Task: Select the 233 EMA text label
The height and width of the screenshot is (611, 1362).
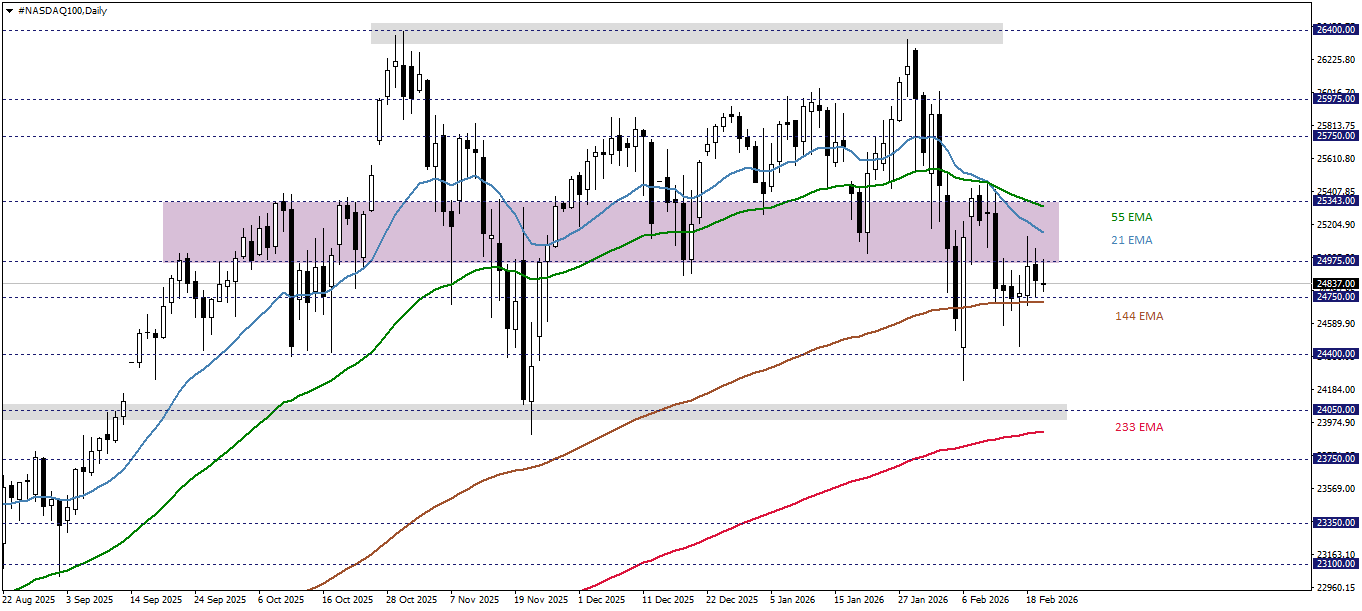Action: [x=1139, y=427]
